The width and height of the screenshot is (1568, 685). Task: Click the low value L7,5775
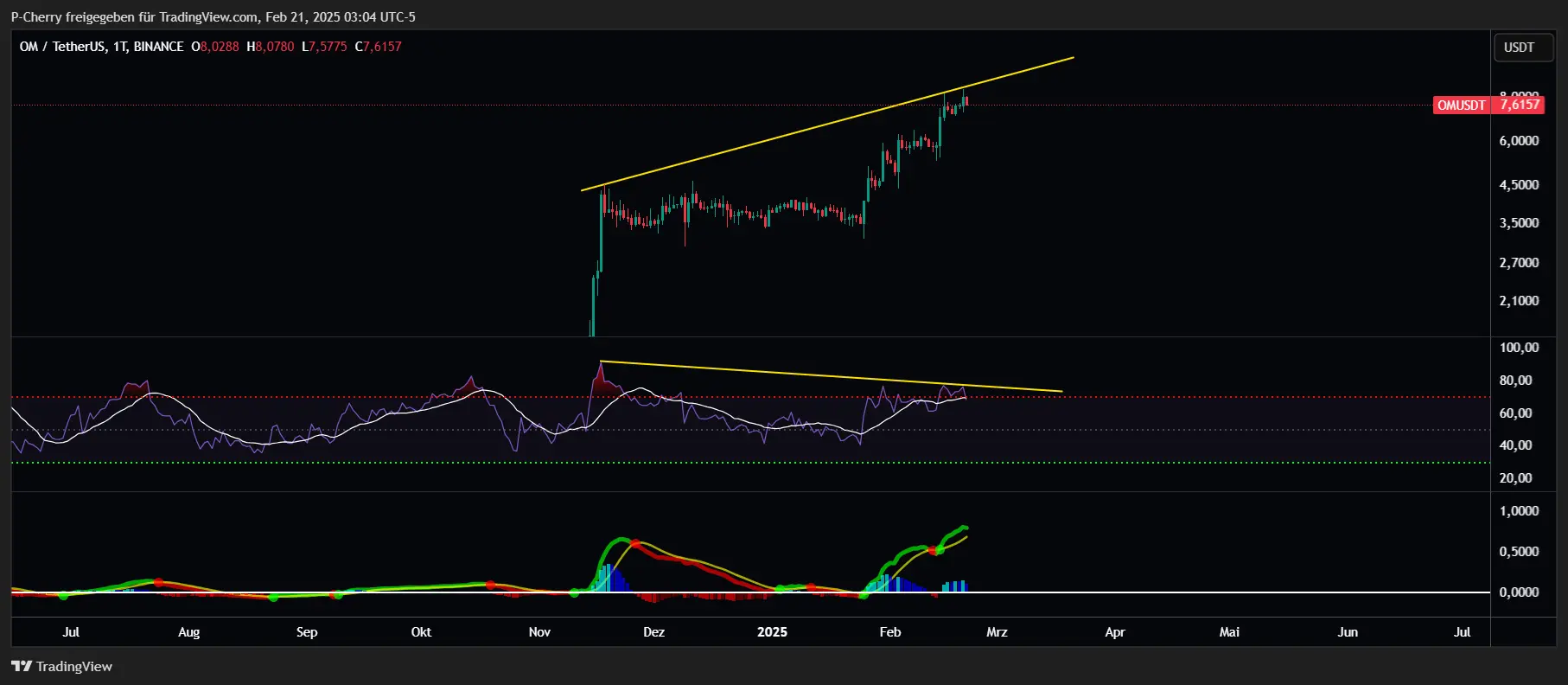point(324,47)
